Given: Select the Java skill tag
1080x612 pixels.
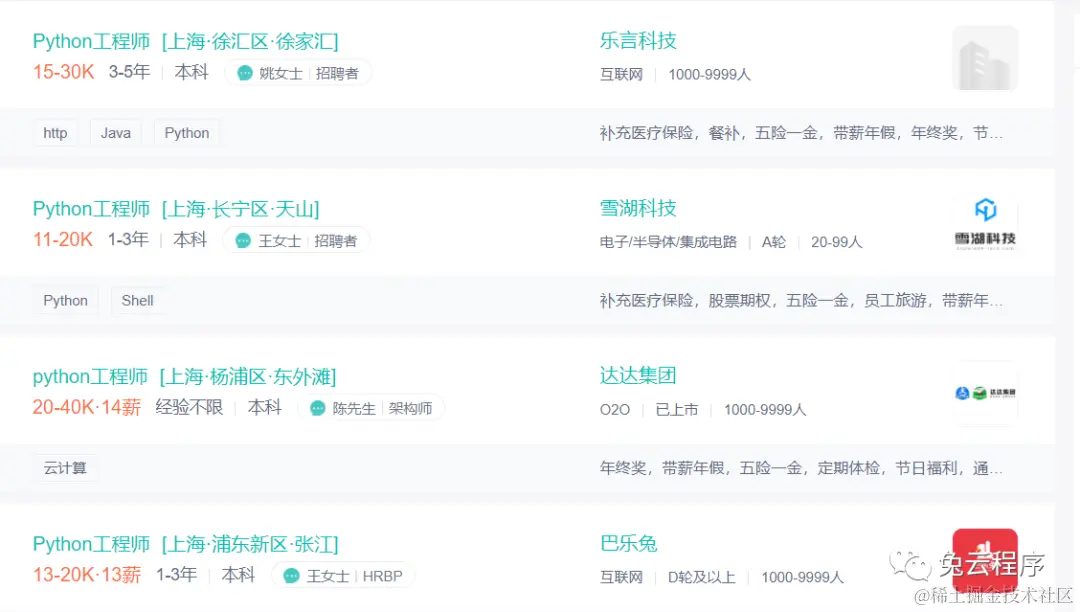Looking at the screenshot, I should [x=116, y=133].
